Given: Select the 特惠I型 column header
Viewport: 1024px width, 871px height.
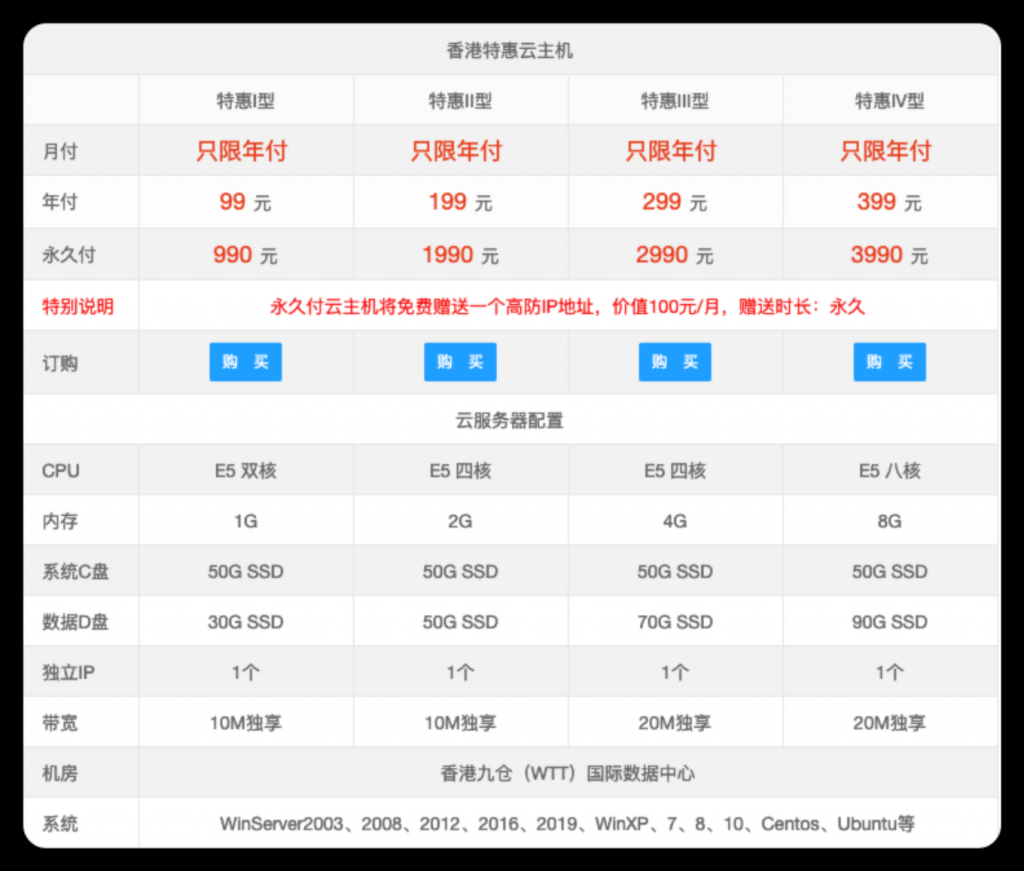Looking at the screenshot, I should click(246, 101).
